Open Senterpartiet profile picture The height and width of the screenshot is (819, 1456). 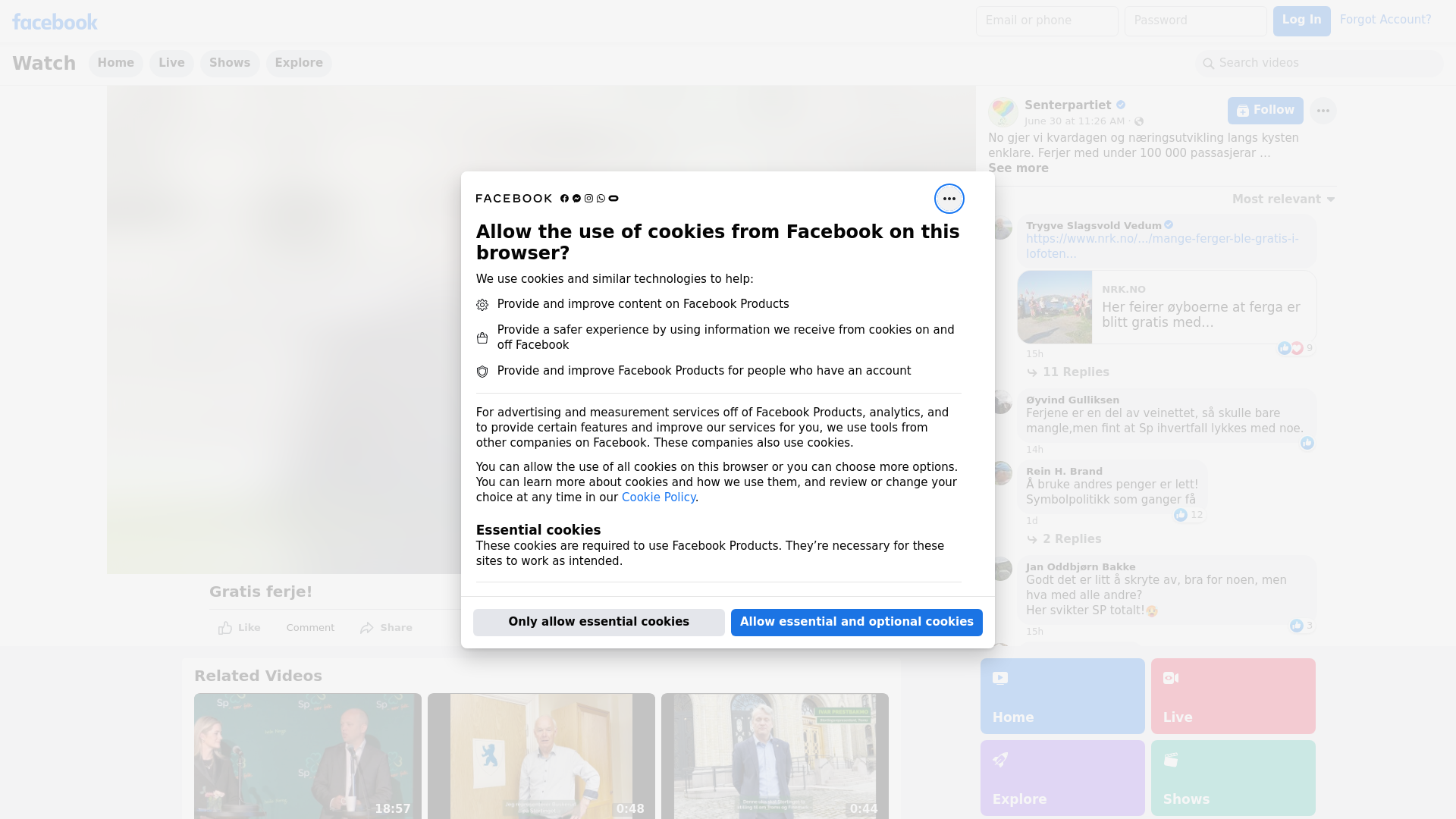click(x=1003, y=111)
